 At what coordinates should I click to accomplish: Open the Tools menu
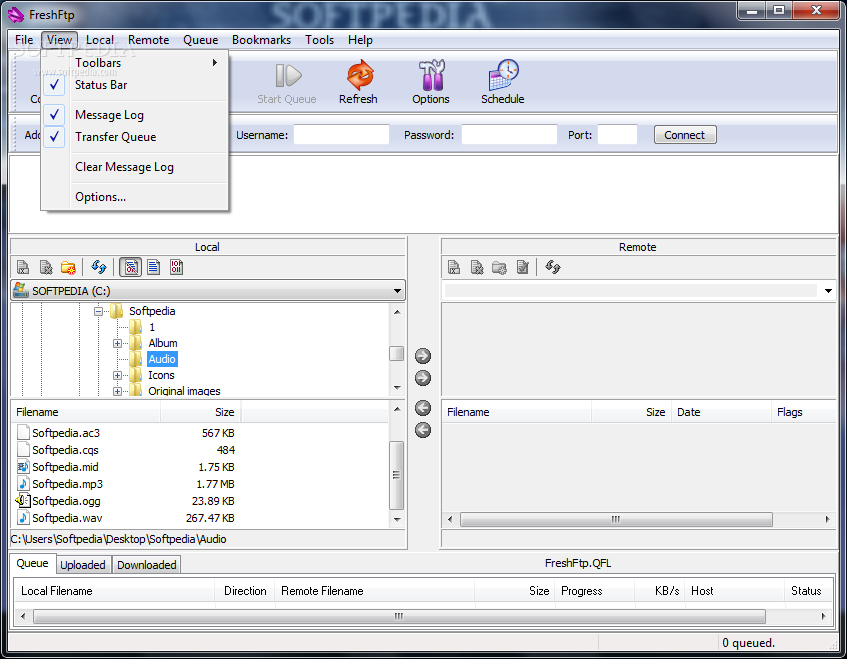(x=319, y=40)
